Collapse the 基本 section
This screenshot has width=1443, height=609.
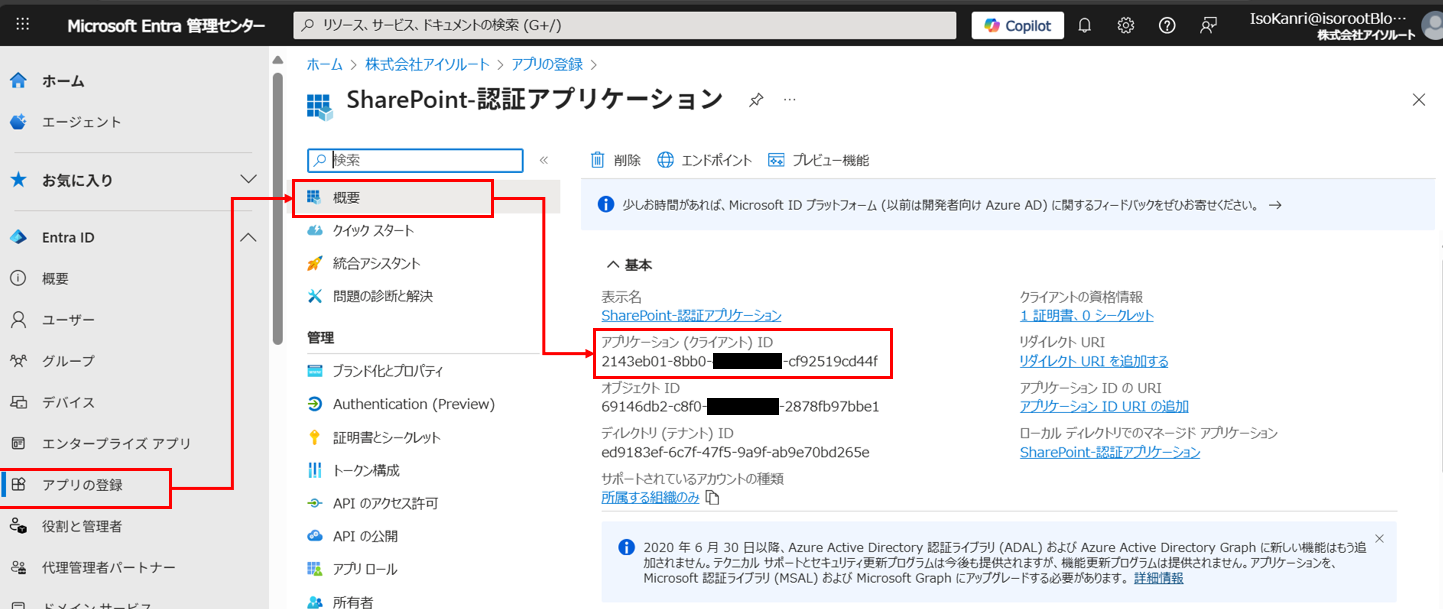click(x=629, y=265)
